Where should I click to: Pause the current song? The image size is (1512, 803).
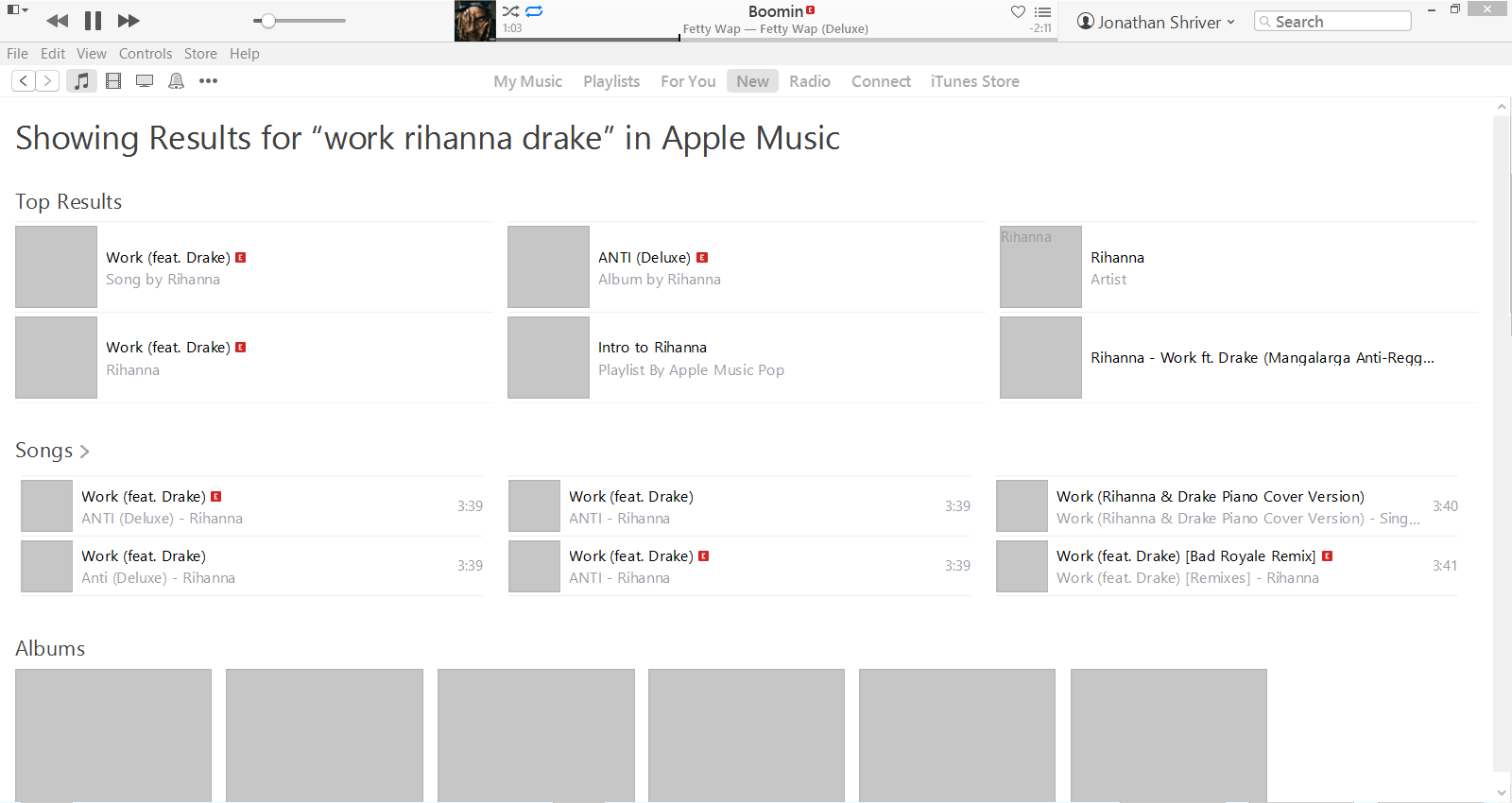pyautogui.click(x=93, y=21)
